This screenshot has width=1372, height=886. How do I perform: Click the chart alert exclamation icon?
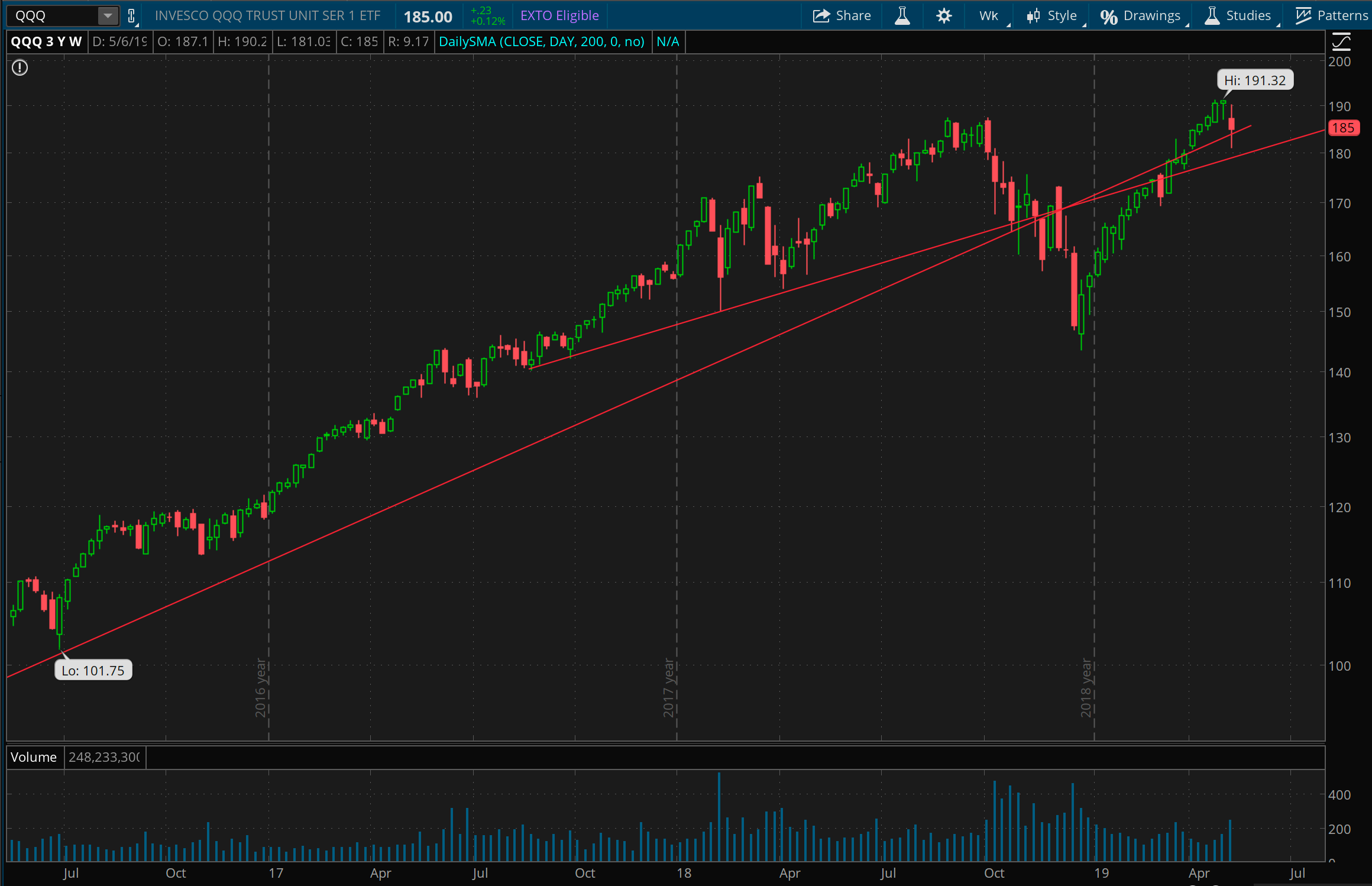click(20, 68)
